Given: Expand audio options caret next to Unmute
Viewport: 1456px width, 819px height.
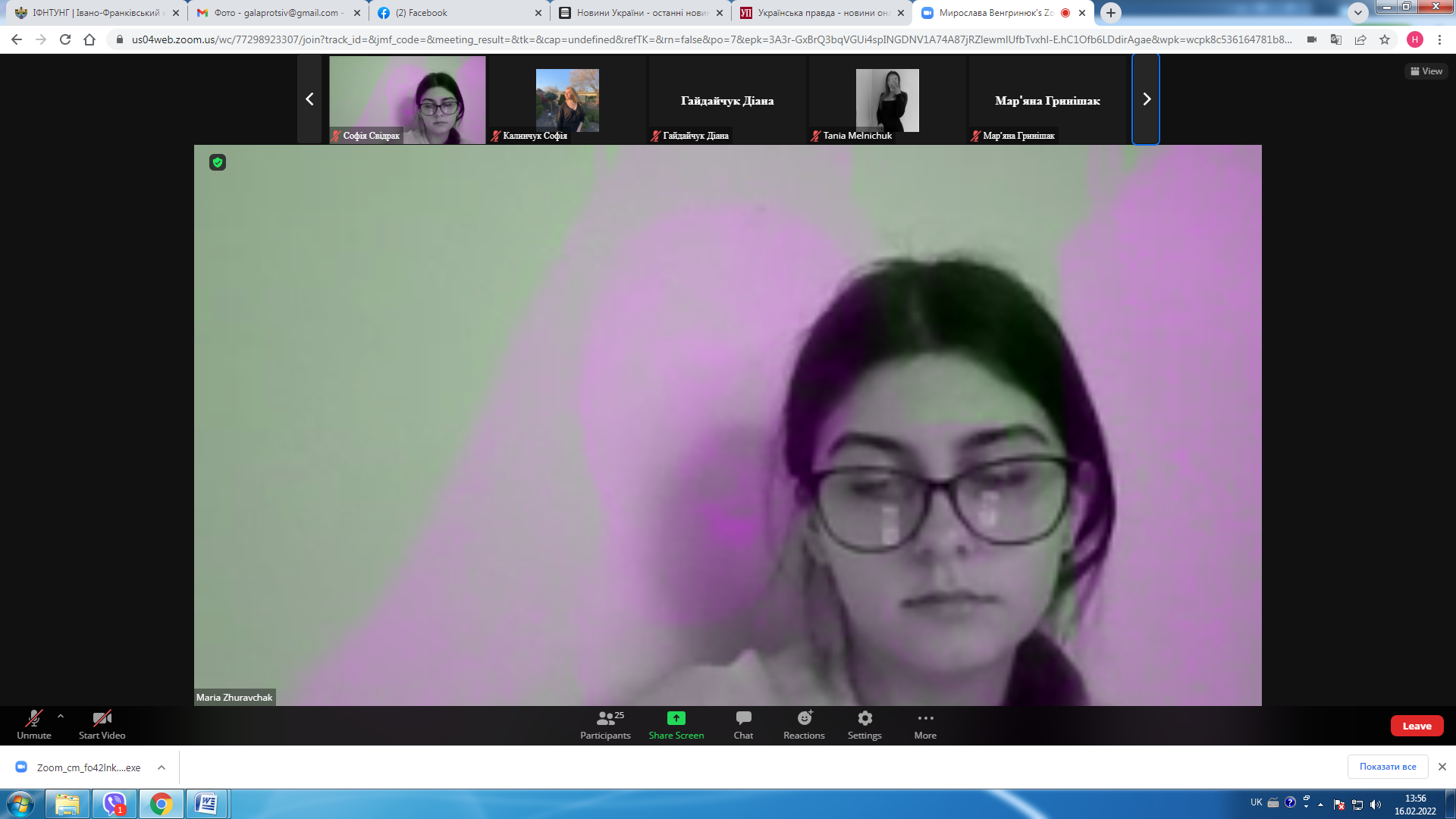Looking at the screenshot, I should pyautogui.click(x=61, y=716).
